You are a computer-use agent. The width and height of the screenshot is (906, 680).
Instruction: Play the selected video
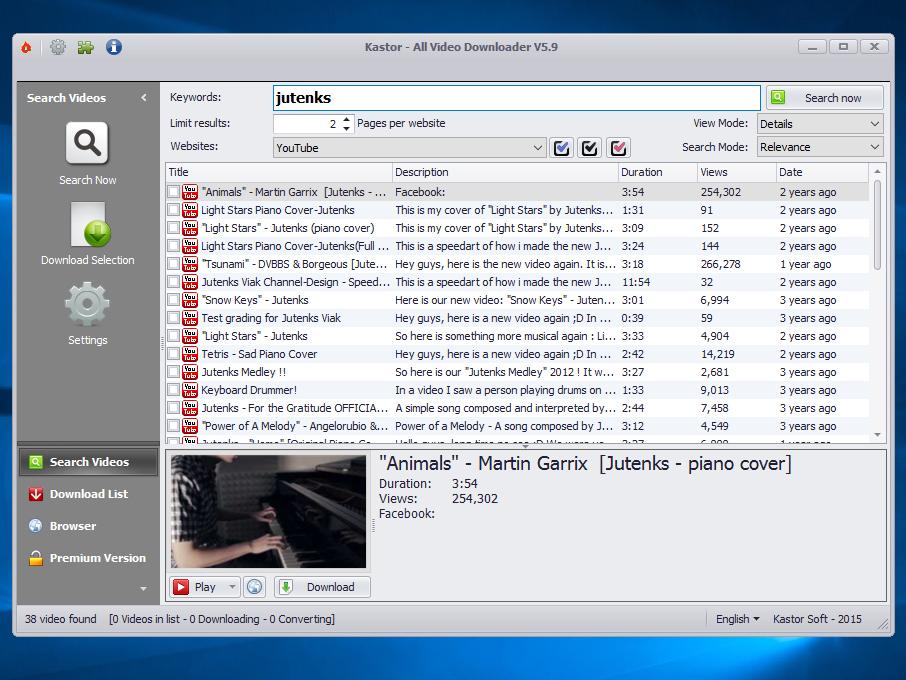[198, 587]
